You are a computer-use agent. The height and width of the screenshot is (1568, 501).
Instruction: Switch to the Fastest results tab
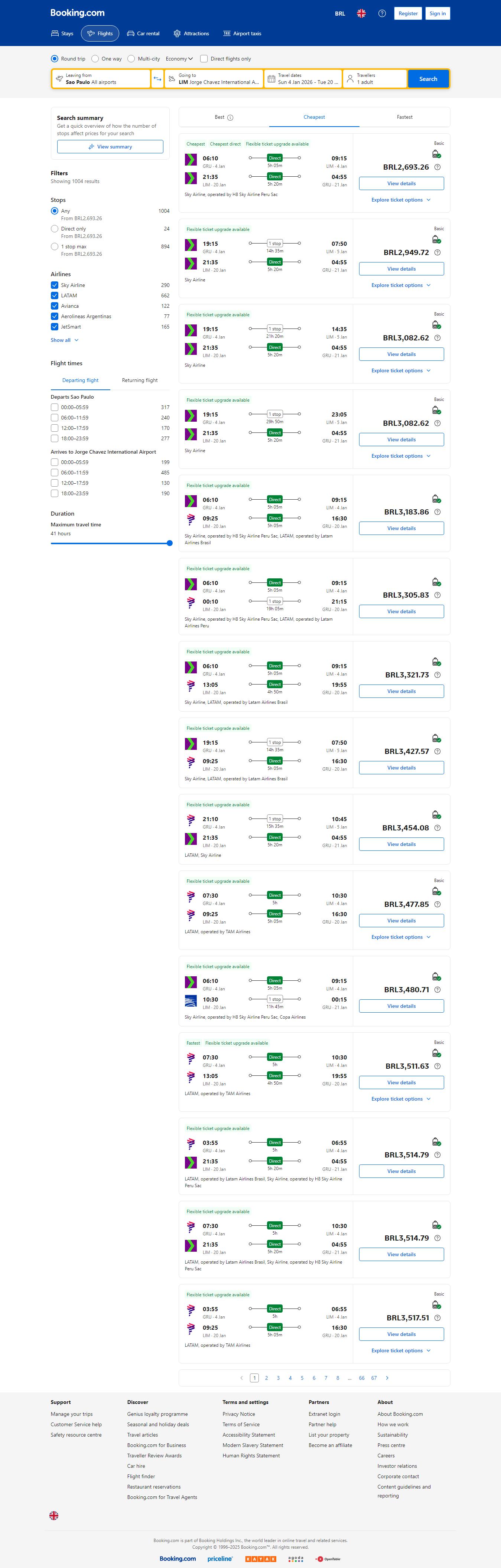click(404, 117)
